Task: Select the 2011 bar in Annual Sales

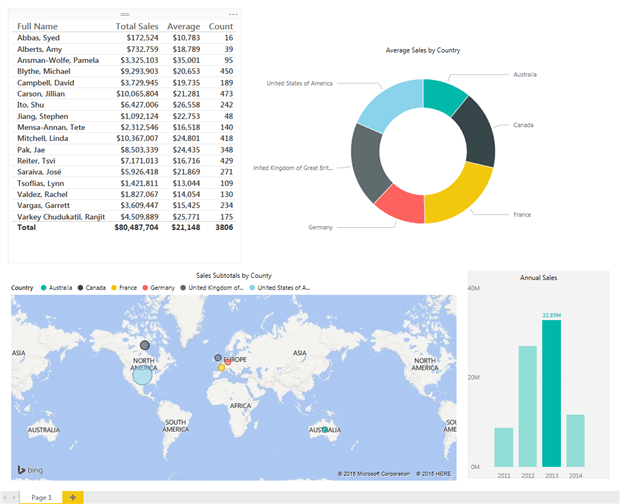Action: pos(504,447)
